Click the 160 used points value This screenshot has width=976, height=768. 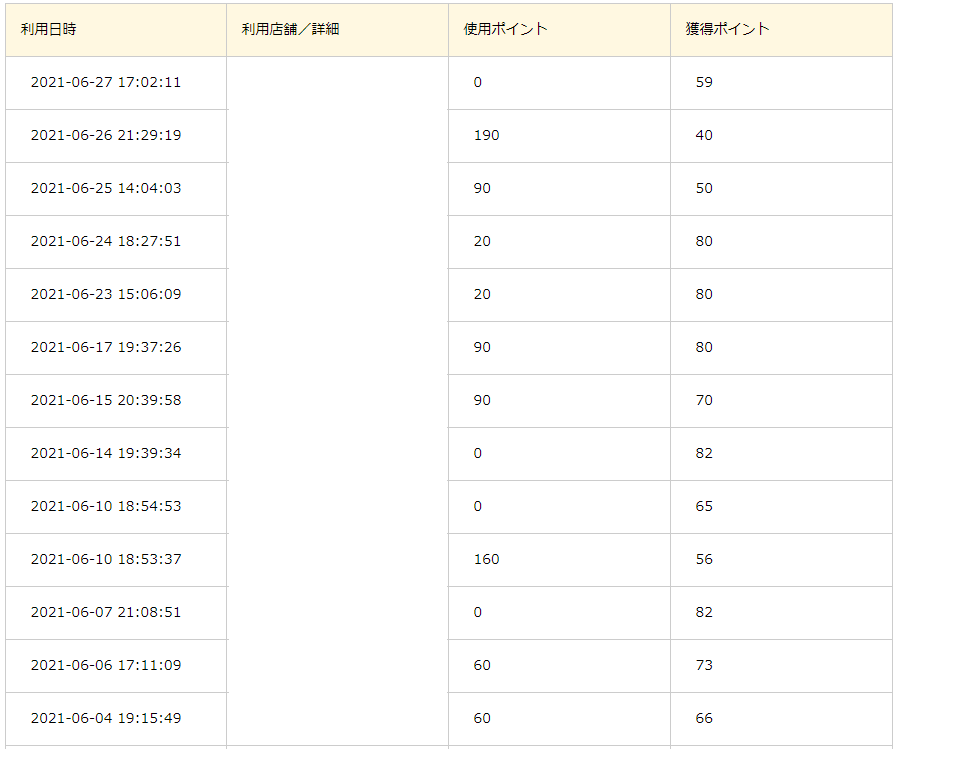pos(486,559)
